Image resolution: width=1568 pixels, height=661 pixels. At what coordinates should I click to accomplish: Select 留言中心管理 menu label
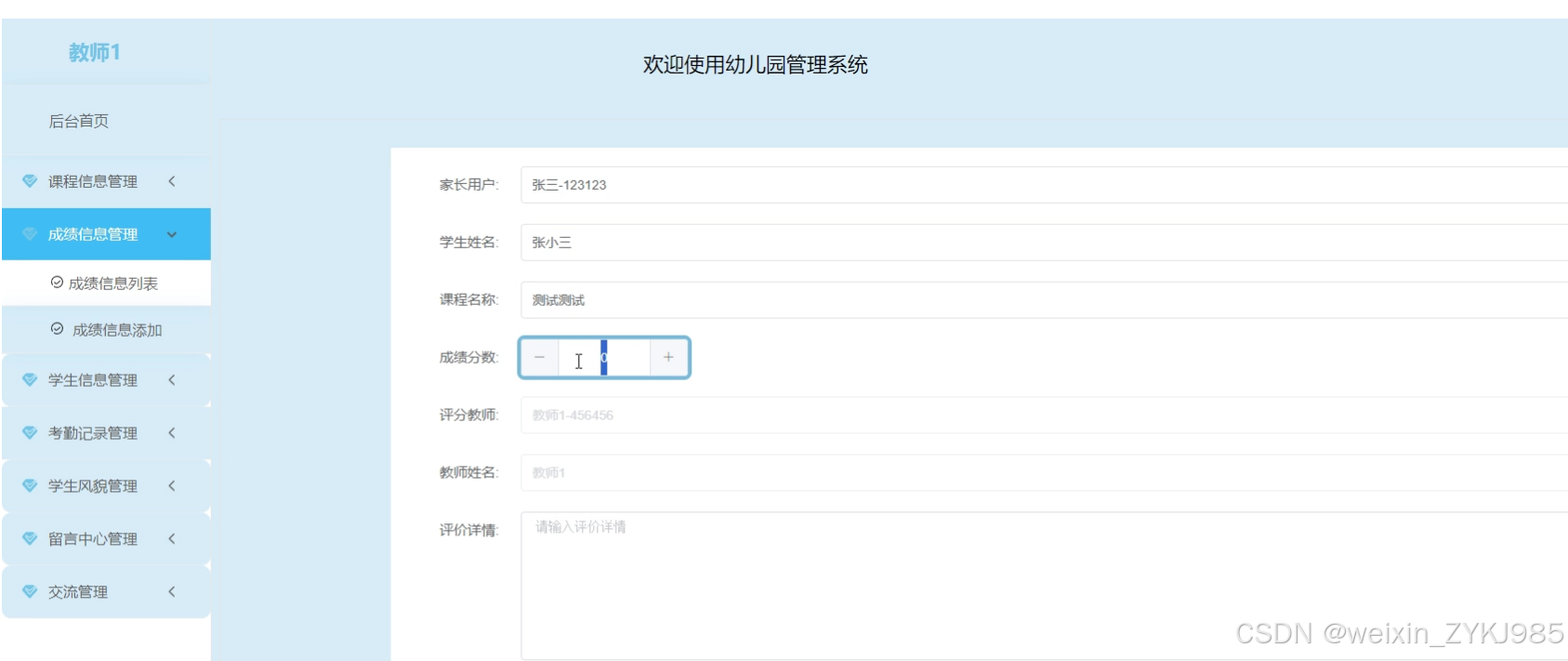click(93, 539)
